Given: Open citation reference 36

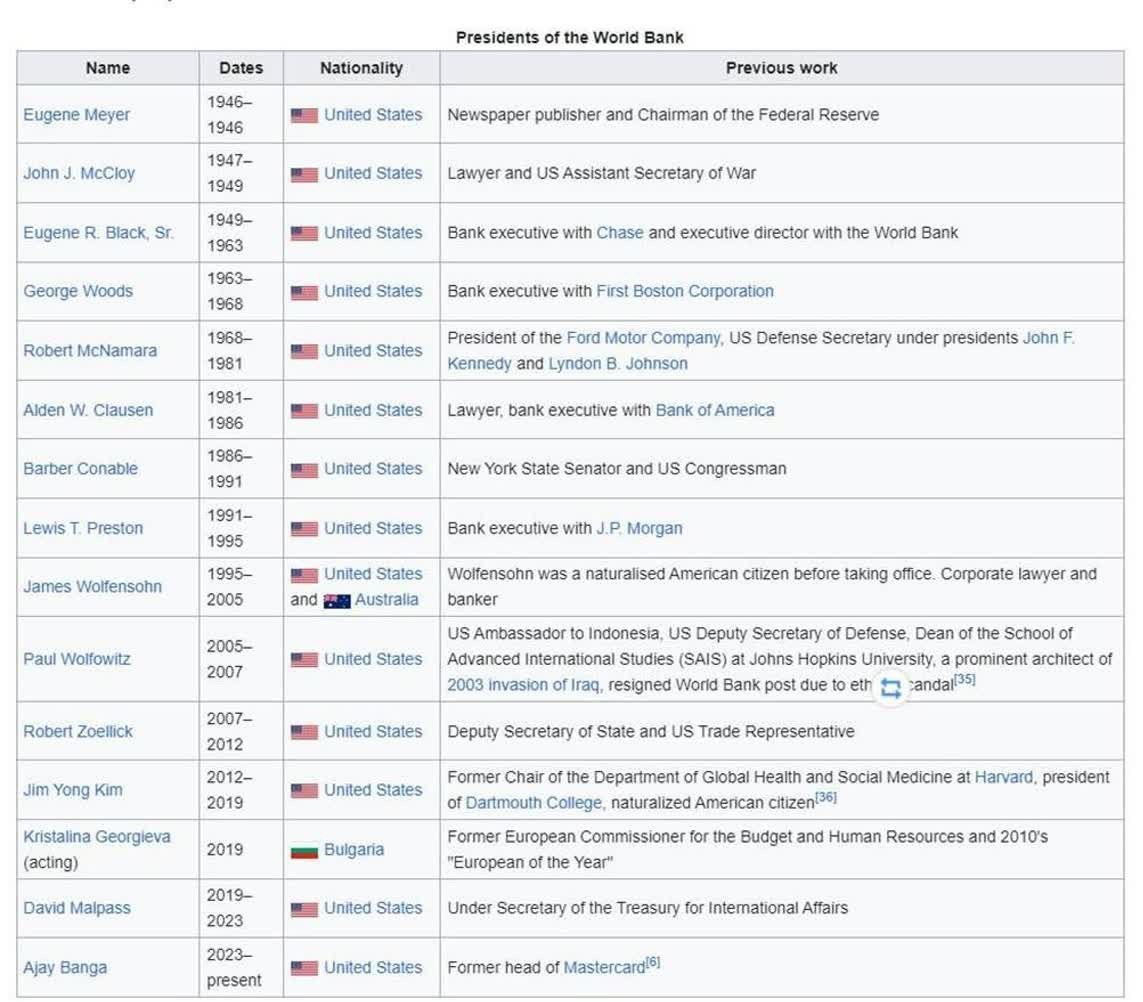Looking at the screenshot, I should (x=826, y=798).
